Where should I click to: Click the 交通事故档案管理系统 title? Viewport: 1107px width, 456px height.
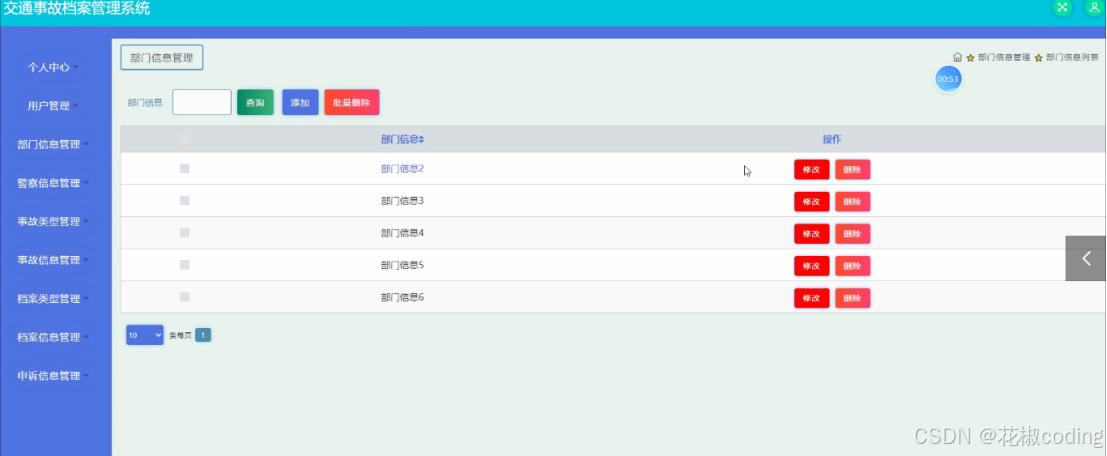pyautogui.click(x=77, y=8)
